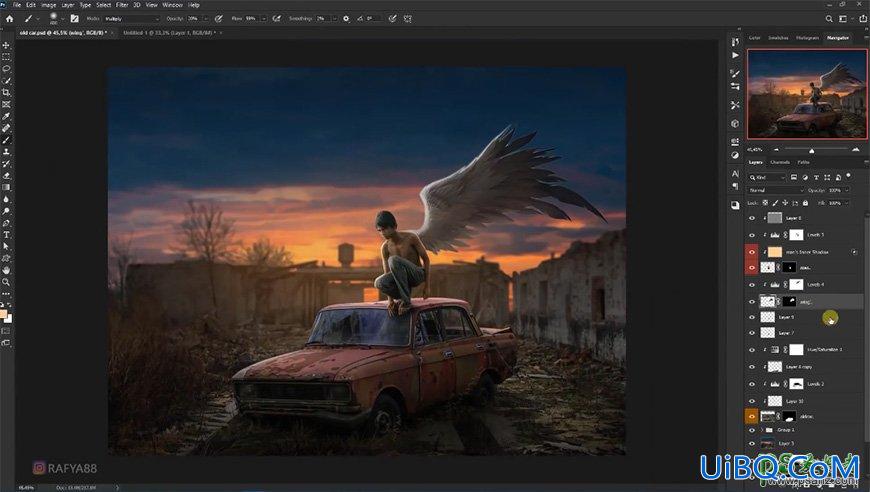Switch to the Paths tab
The image size is (870, 492).
click(803, 163)
